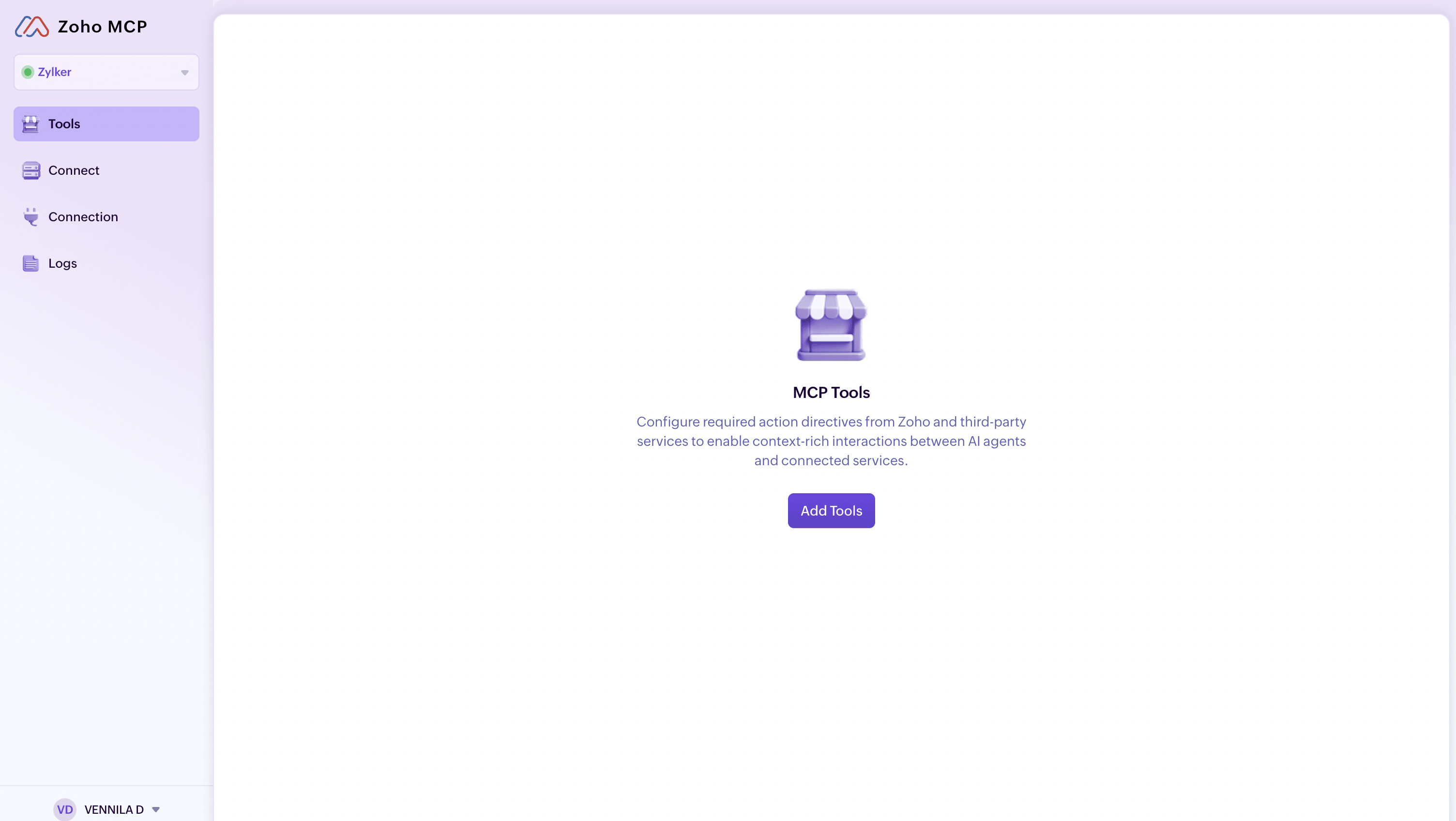Image resolution: width=1456 pixels, height=821 pixels.
Task: Click the Tools storefront sidebar icon
Action: coord(30,124)
